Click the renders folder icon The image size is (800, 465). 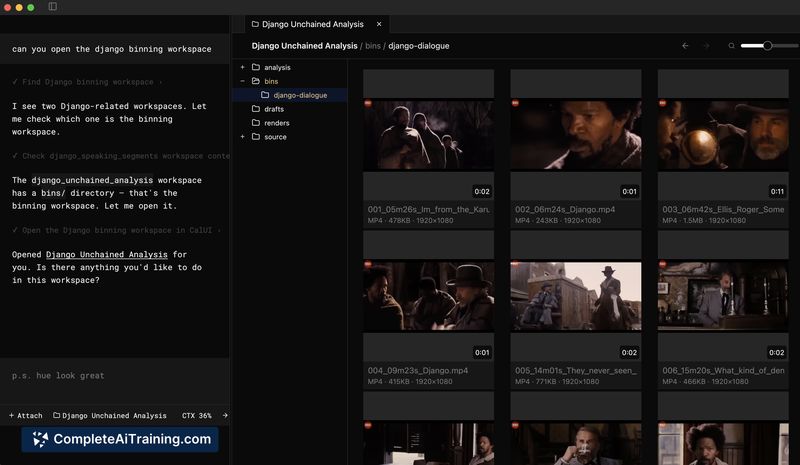tap(256, 123)
